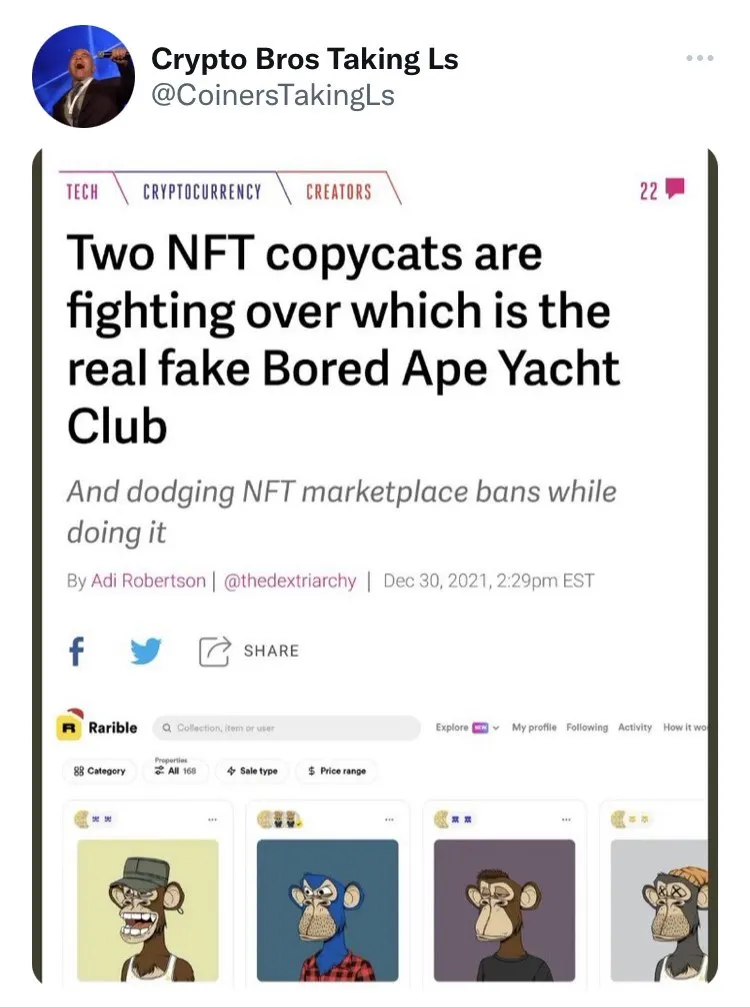Click the Rarible logo icon

click(72, 727)
